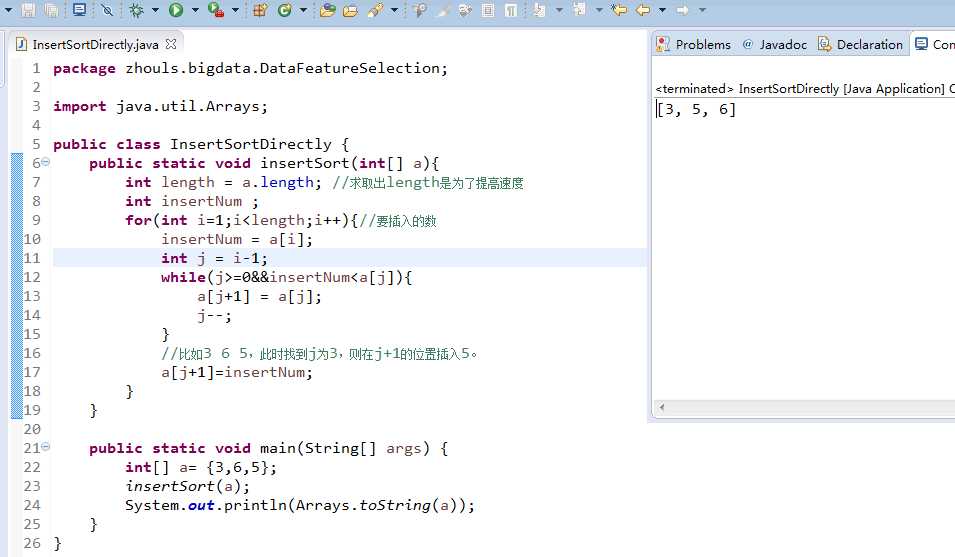955x557 pixels.
Task: Click the console scroll-left arrow
Action: coord(662,407)
